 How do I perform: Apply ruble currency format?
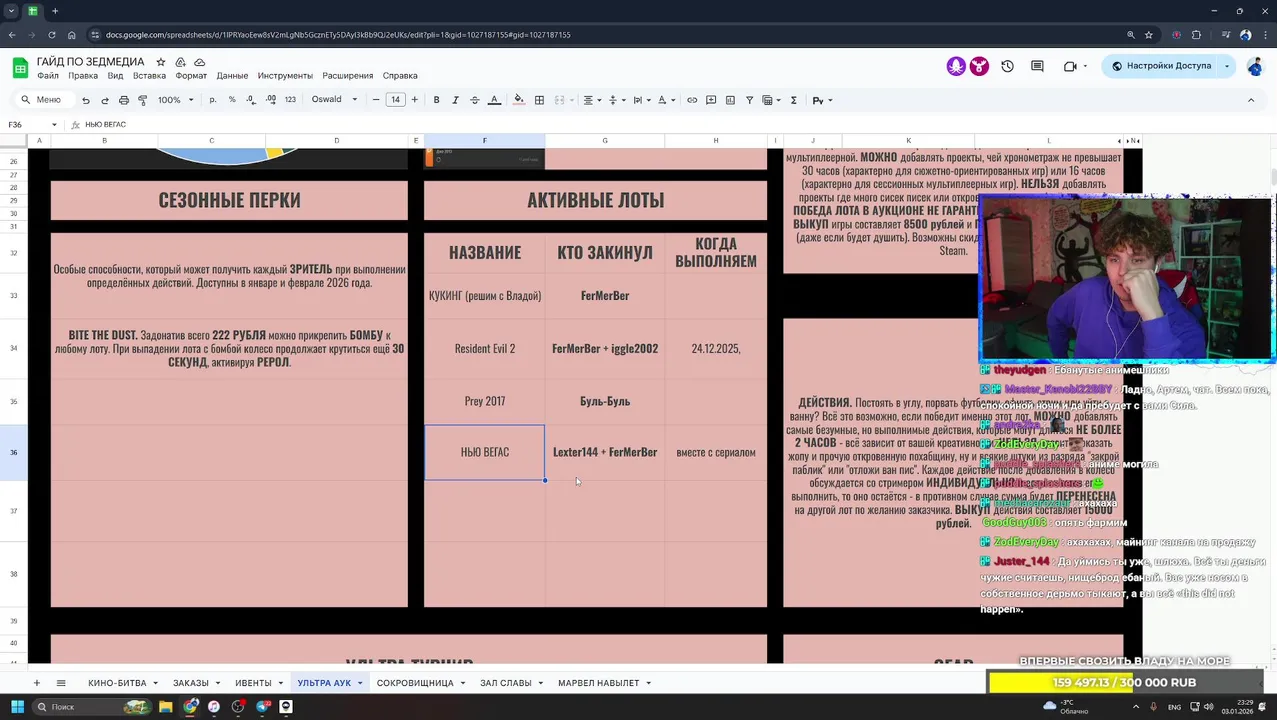click(x=213, y=100)
